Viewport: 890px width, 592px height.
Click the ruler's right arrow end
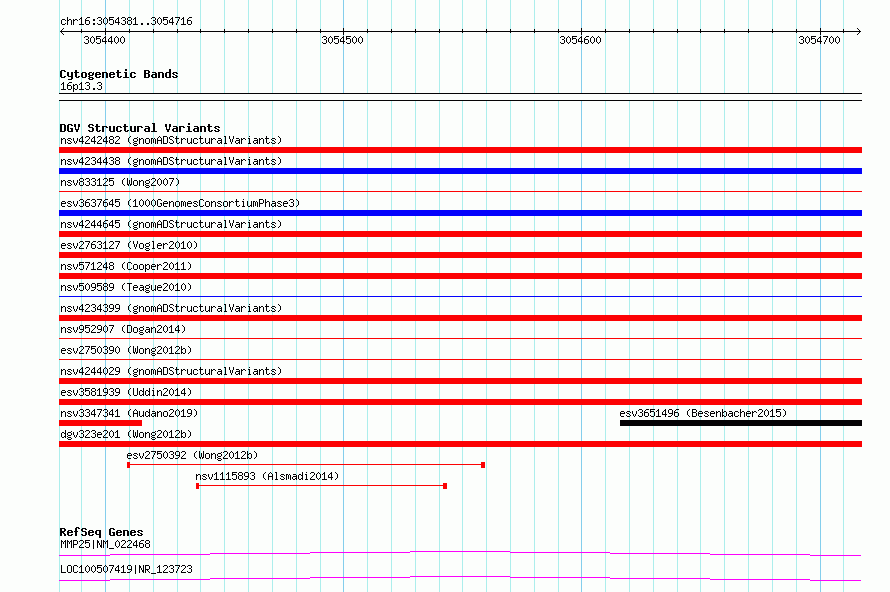point(859,31)
